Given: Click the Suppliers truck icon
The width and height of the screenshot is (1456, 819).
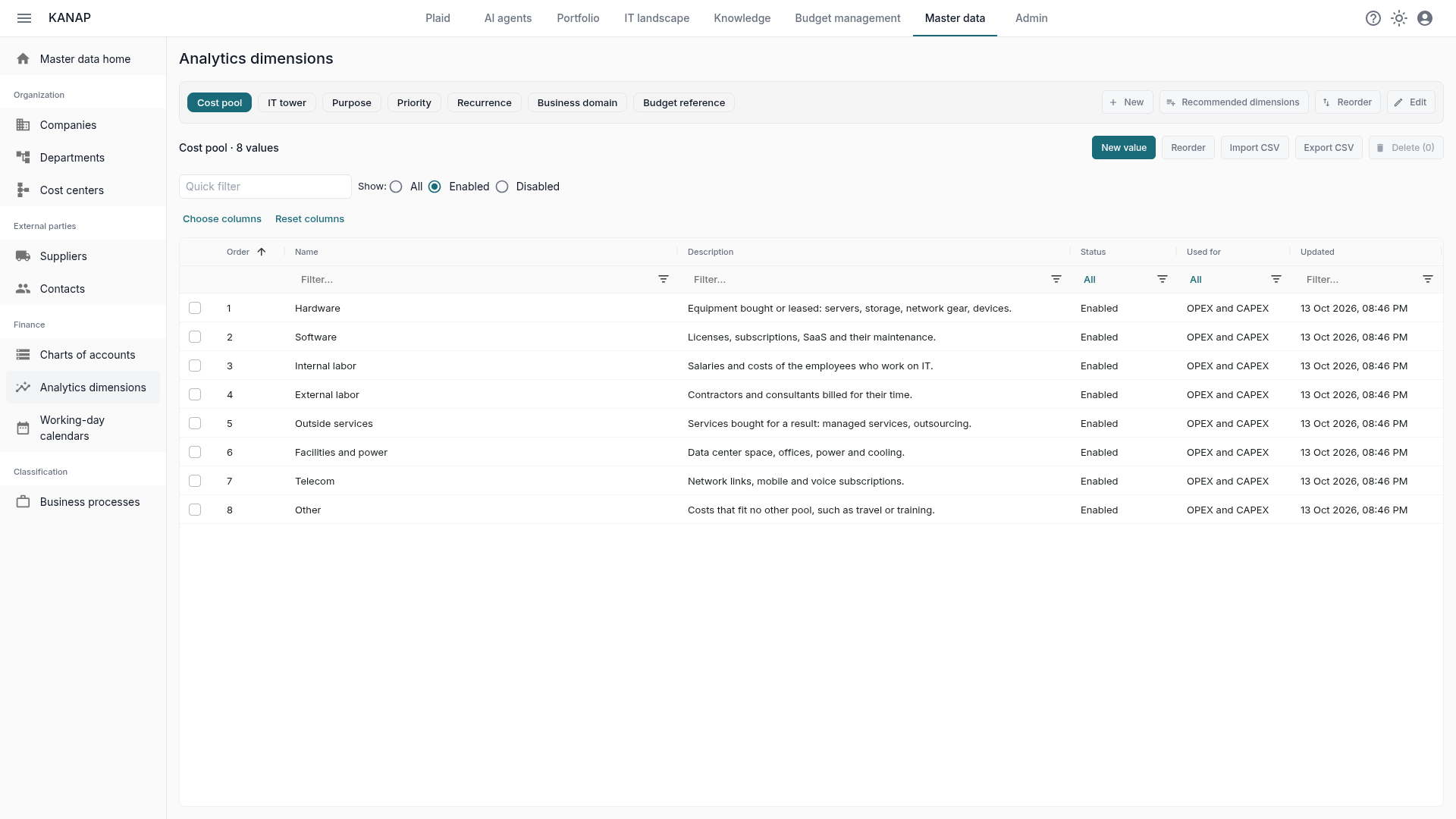Looking at the screenshot, I should (x=24, y=256).
